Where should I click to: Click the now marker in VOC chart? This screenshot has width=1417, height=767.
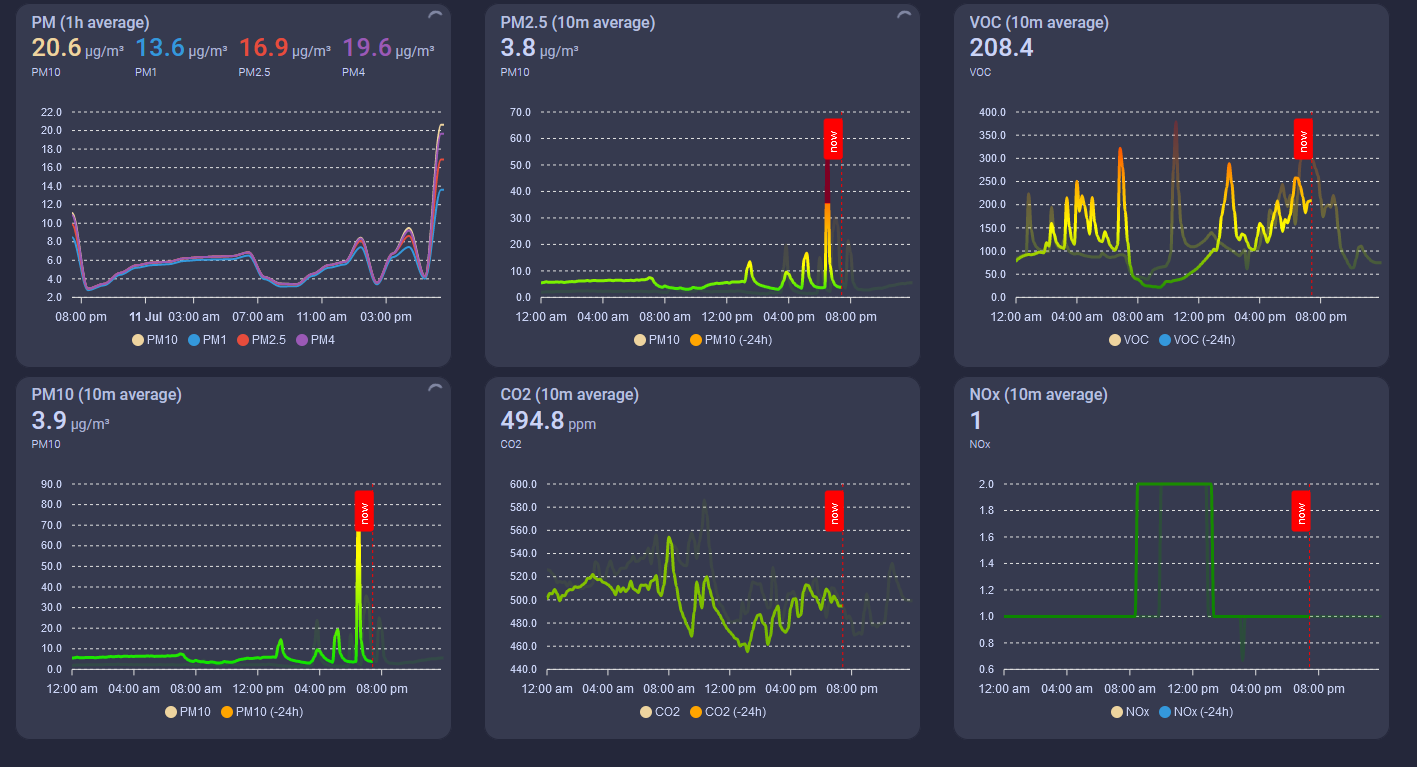tap(1302, 138)
